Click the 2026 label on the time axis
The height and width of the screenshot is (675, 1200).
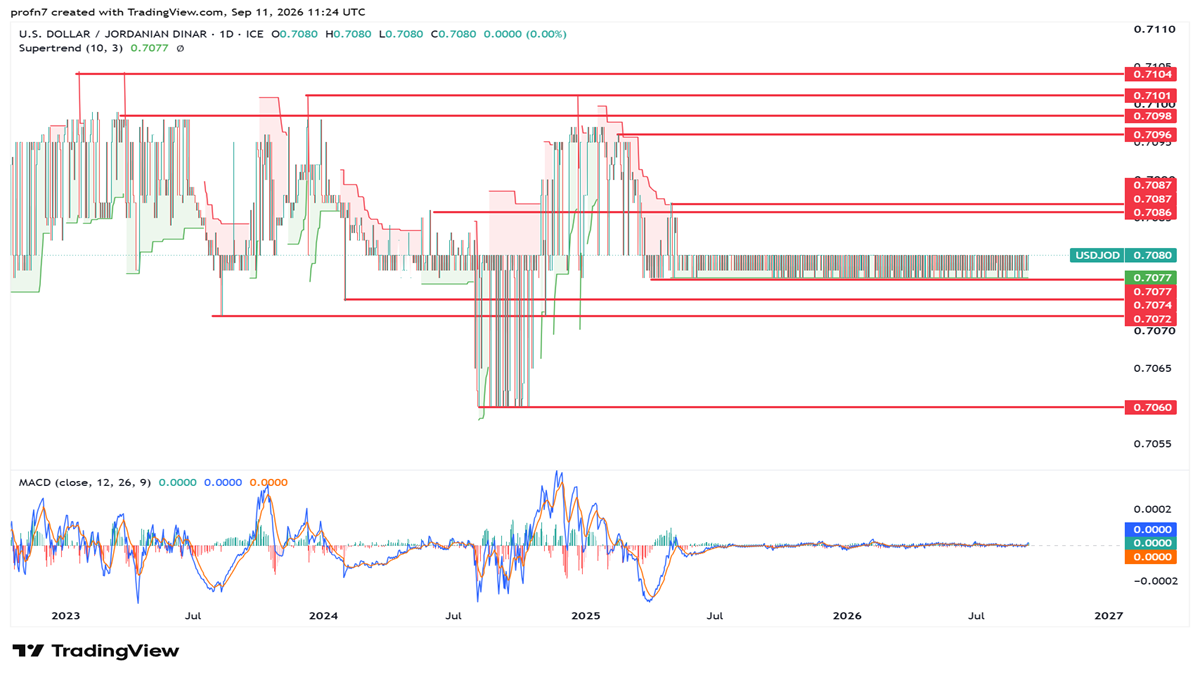[846, 616]
